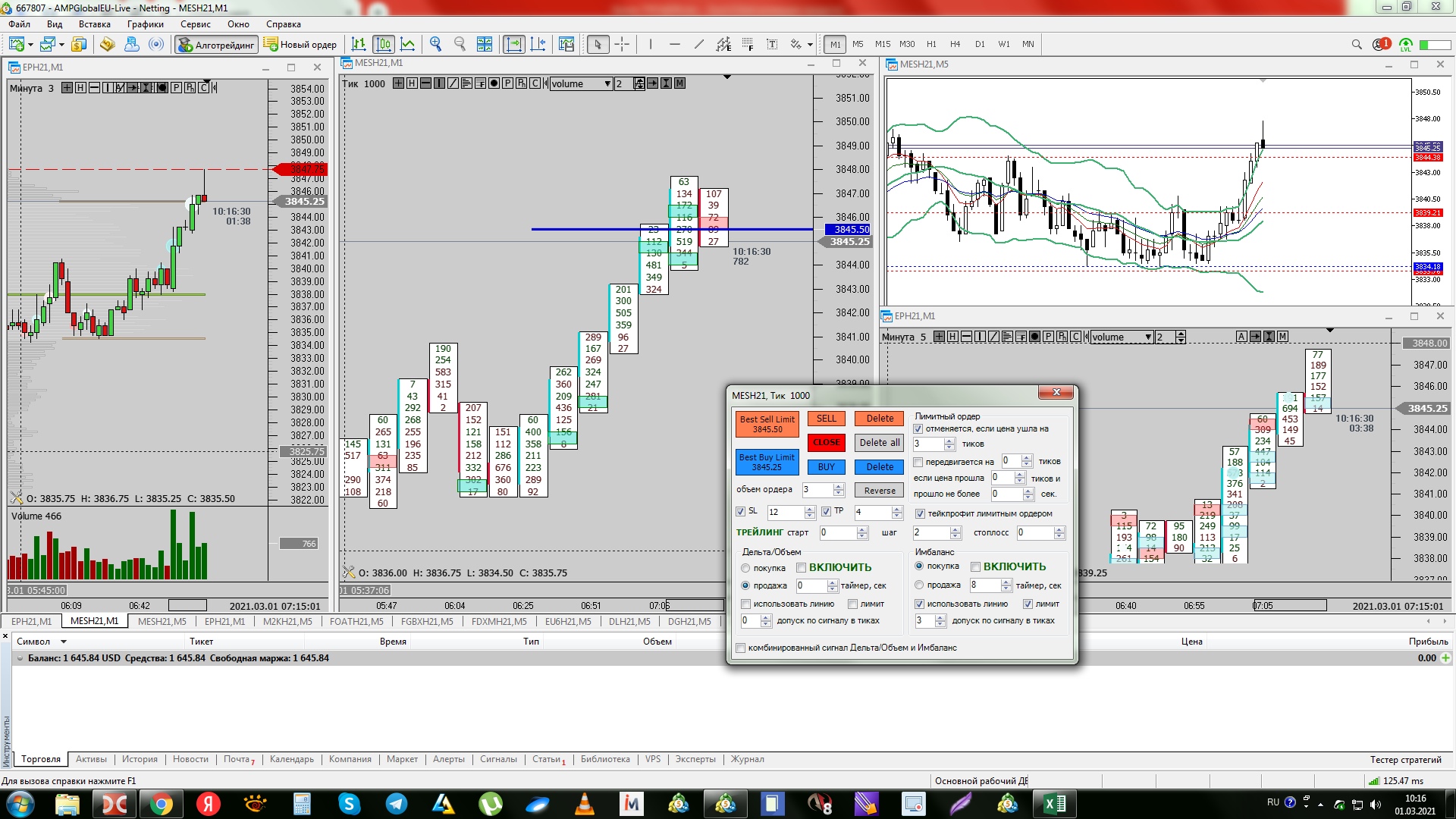Image resolution: width=1456 pixels, height=819 pixels.
Task: Switch to the FOATH21,M5 chart tab
Action: tap(356, 621)
